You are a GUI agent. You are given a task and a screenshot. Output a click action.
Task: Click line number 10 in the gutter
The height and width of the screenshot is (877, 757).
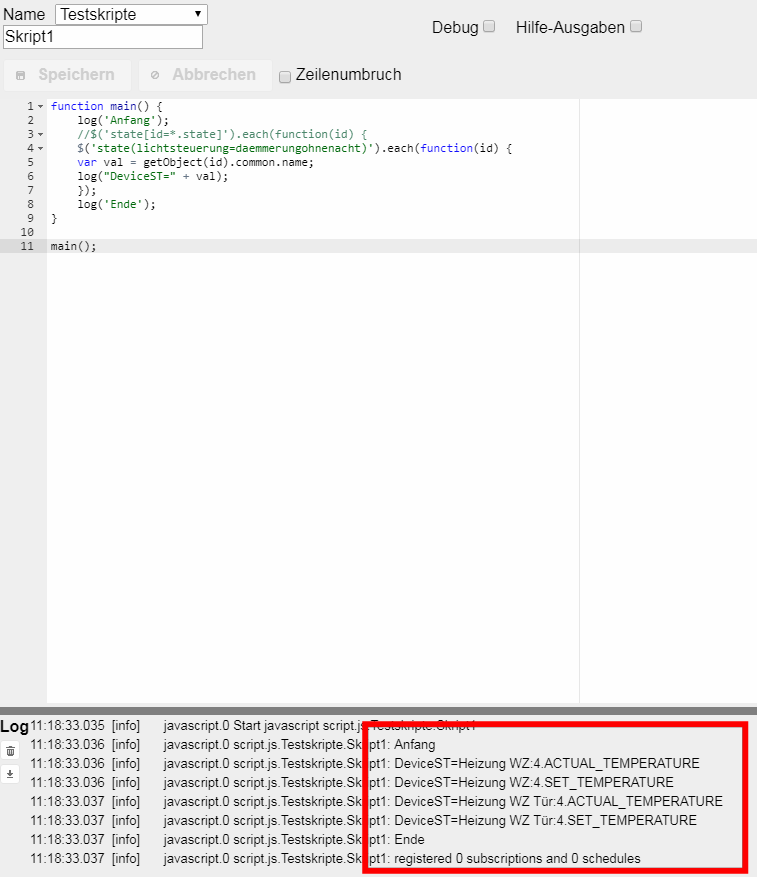coord(27,232)
